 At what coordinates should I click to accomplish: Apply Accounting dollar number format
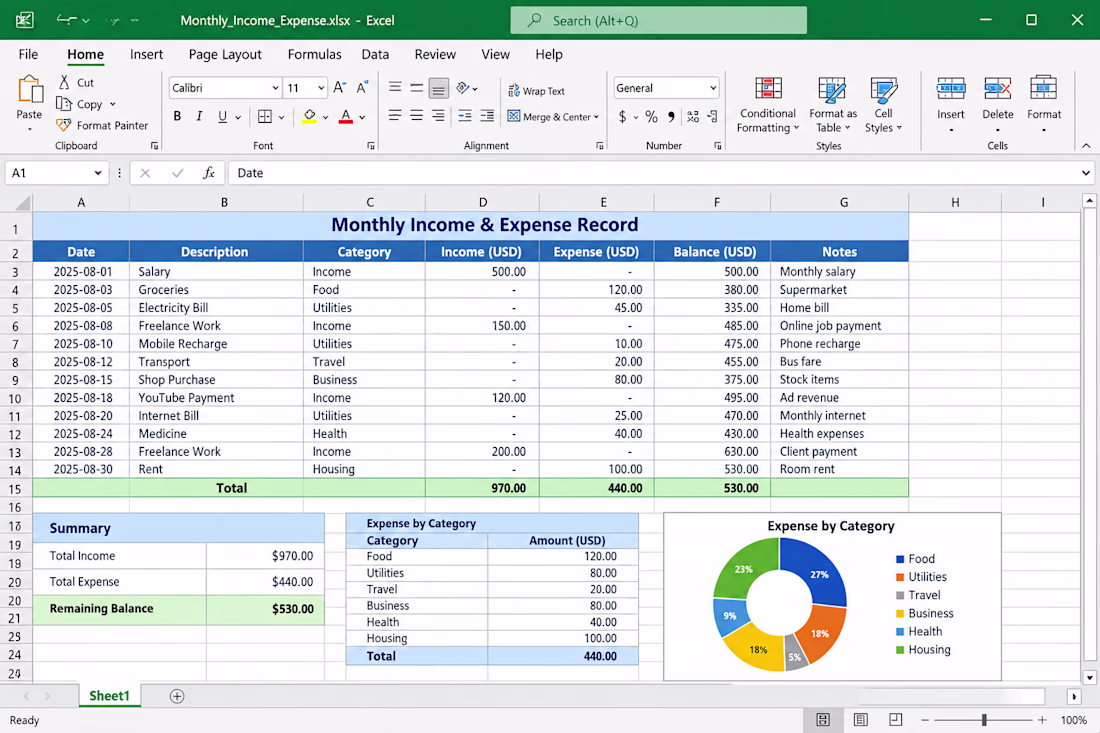[622, 116]
